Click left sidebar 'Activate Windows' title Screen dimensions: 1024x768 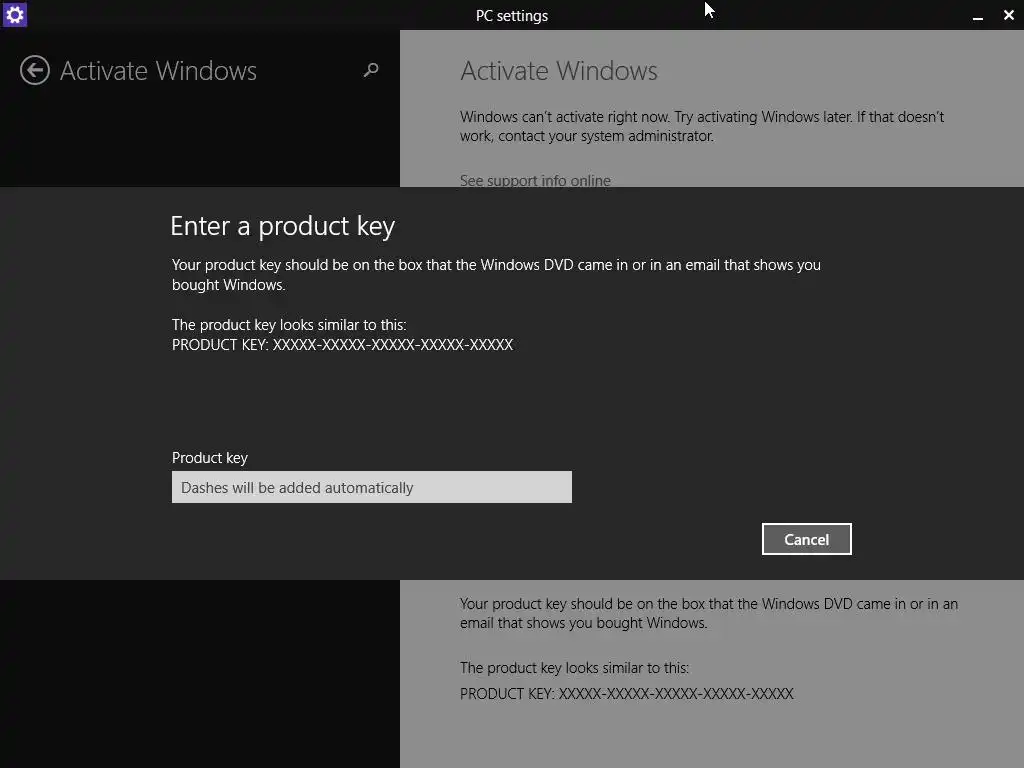[159, 71]
